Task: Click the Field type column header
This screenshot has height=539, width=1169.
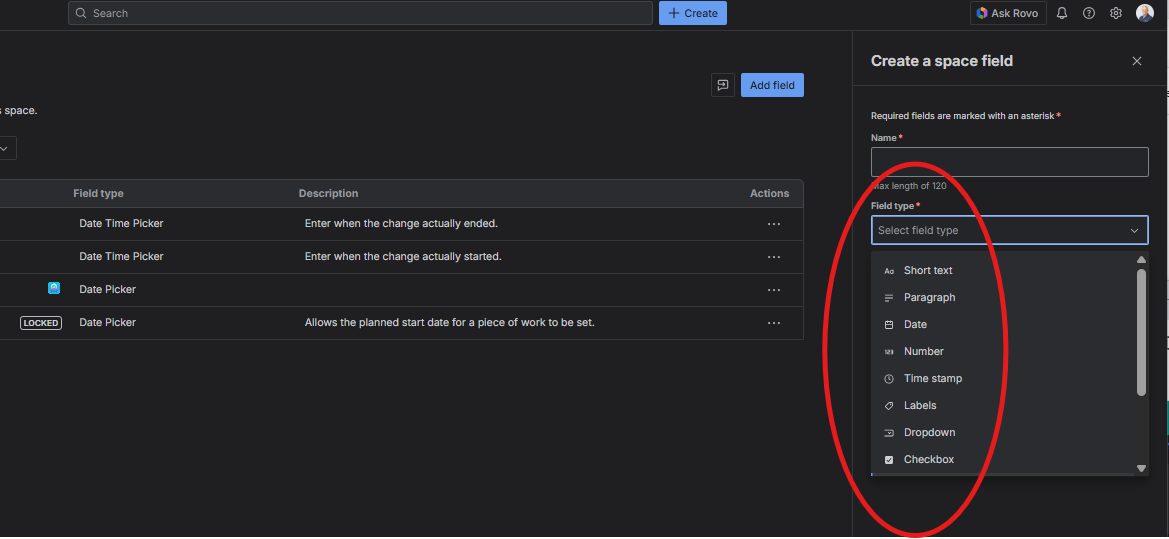Action: tap(98, 193)
